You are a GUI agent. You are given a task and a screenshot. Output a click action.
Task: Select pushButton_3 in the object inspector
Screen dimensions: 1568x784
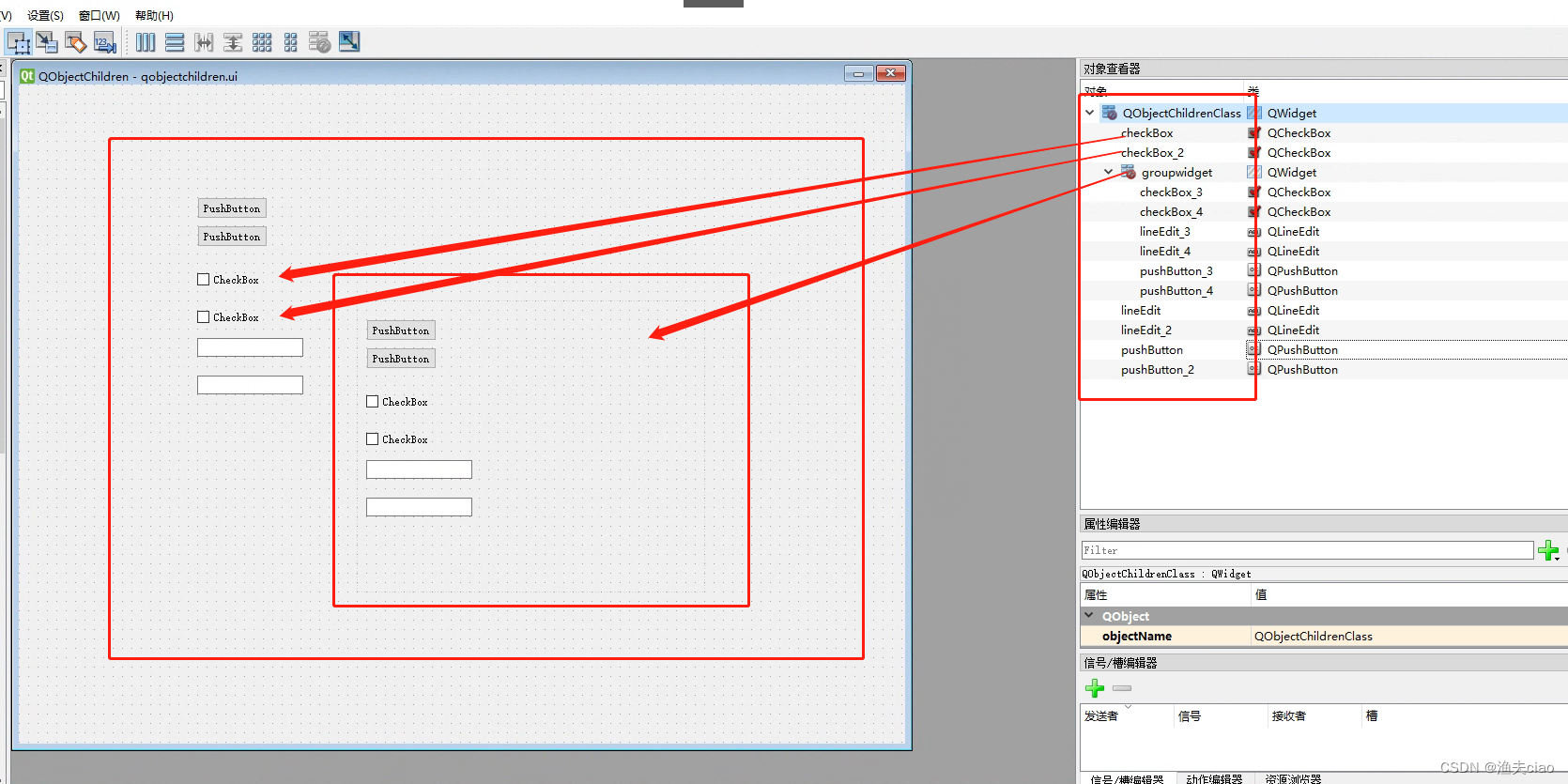click(1176, 270)
